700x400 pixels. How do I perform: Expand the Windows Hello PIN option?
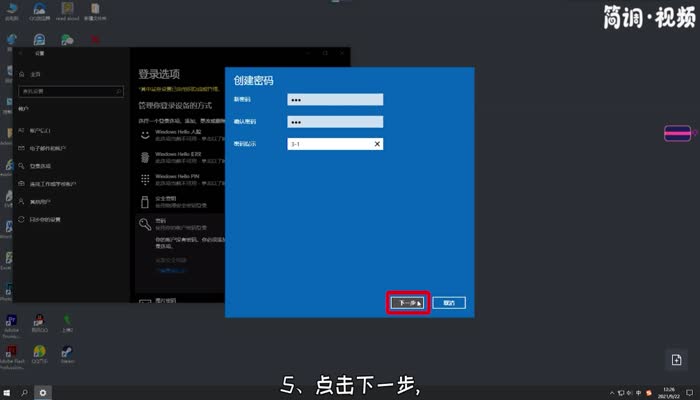(x=181, y=179)
